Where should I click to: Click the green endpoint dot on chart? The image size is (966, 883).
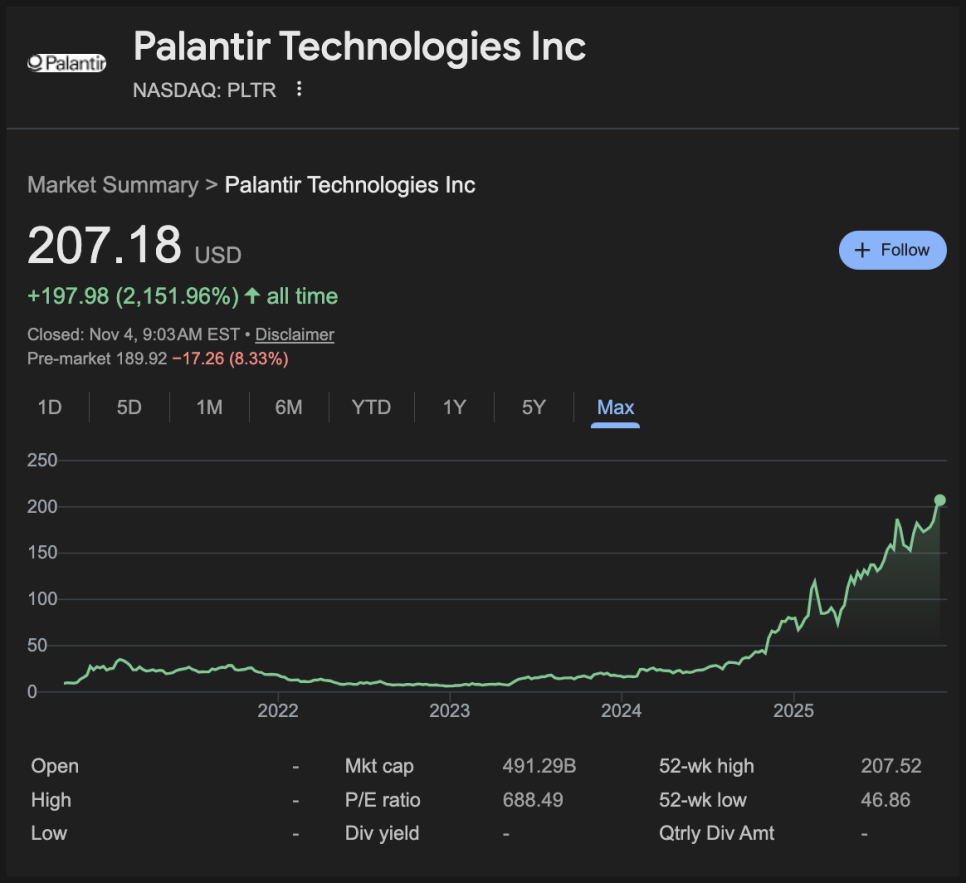[x=940, y=500]
